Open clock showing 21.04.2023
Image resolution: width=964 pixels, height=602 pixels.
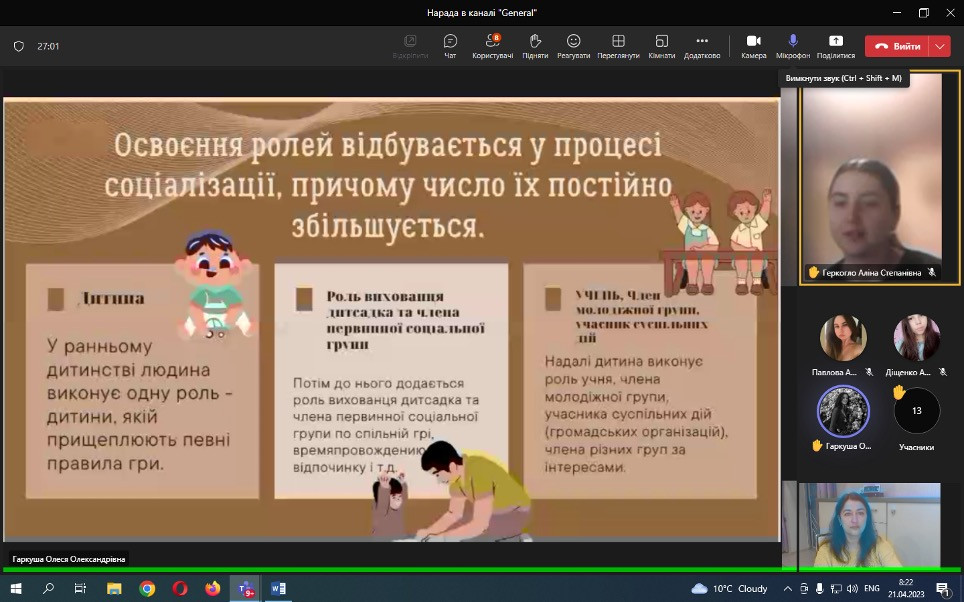(906, 588)
